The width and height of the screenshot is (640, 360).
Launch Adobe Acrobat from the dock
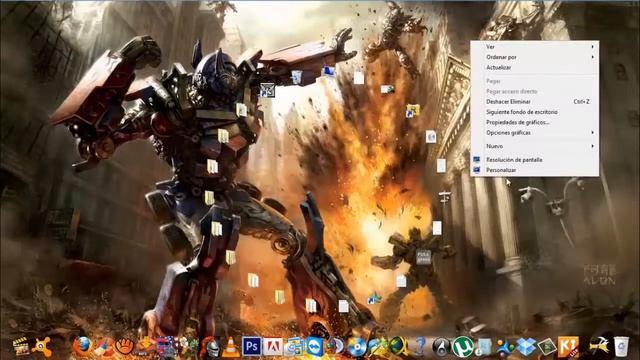pos(273,347)
